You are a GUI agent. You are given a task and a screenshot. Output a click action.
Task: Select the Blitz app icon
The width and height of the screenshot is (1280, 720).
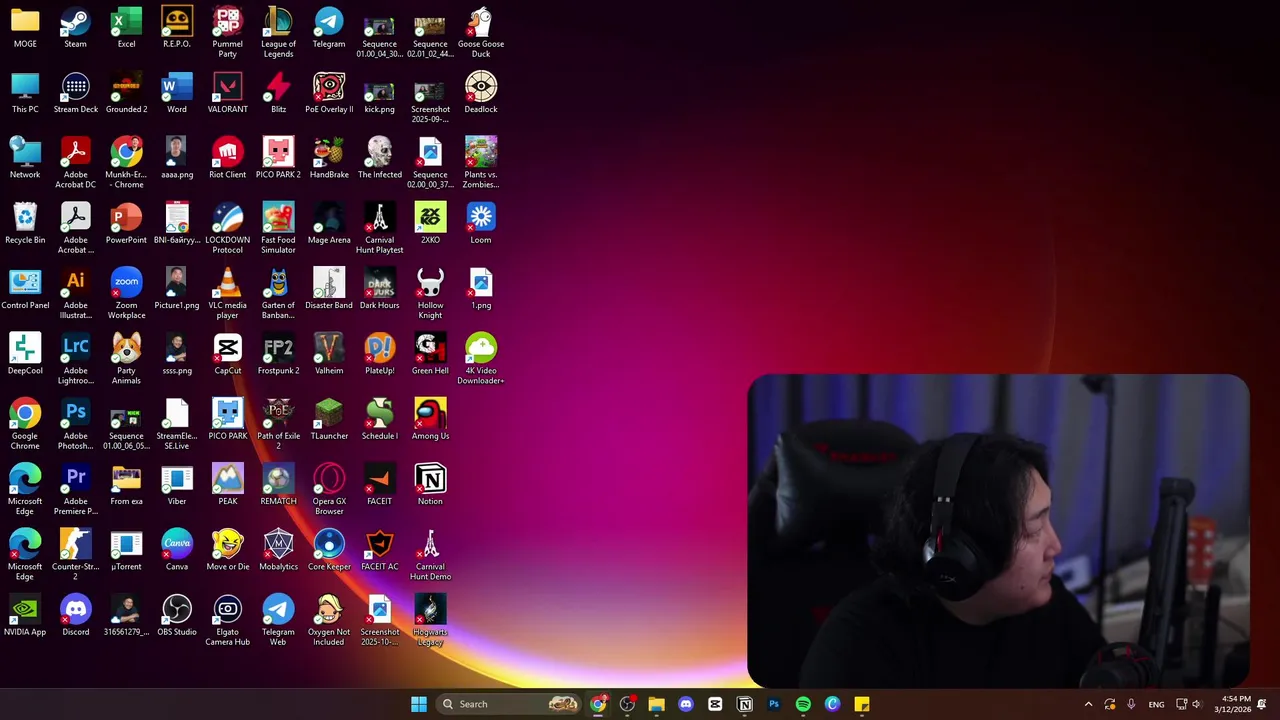coord(278,93)
